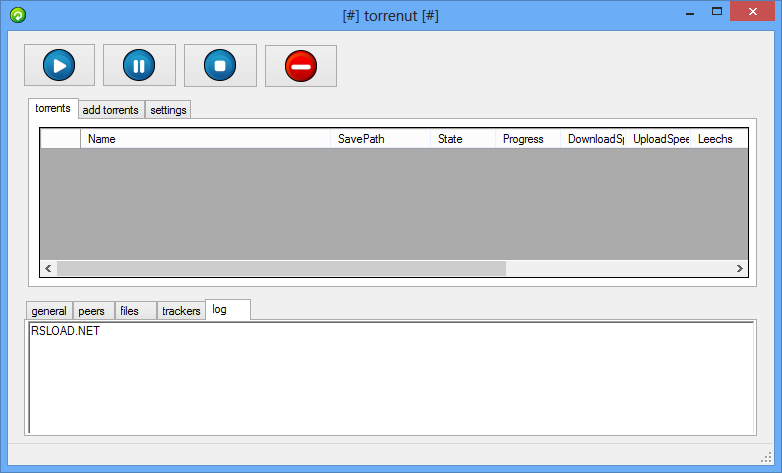This screenshot has height=473, width=782.
Task: Sort by the DownloadSpeed column header
Action: (x=593, y=139)
